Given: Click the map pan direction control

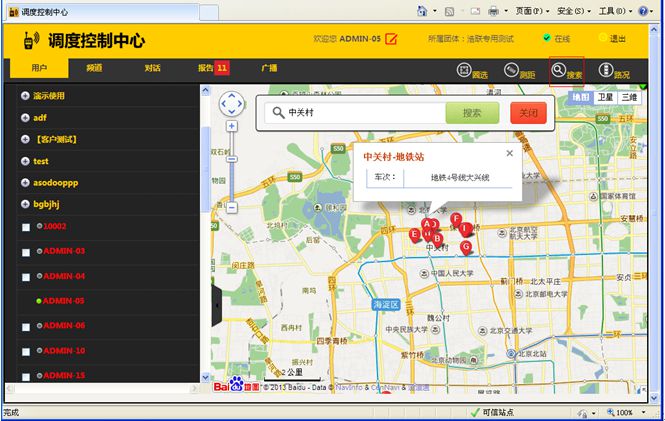Looking at the screenshot, I should point(232,104).
